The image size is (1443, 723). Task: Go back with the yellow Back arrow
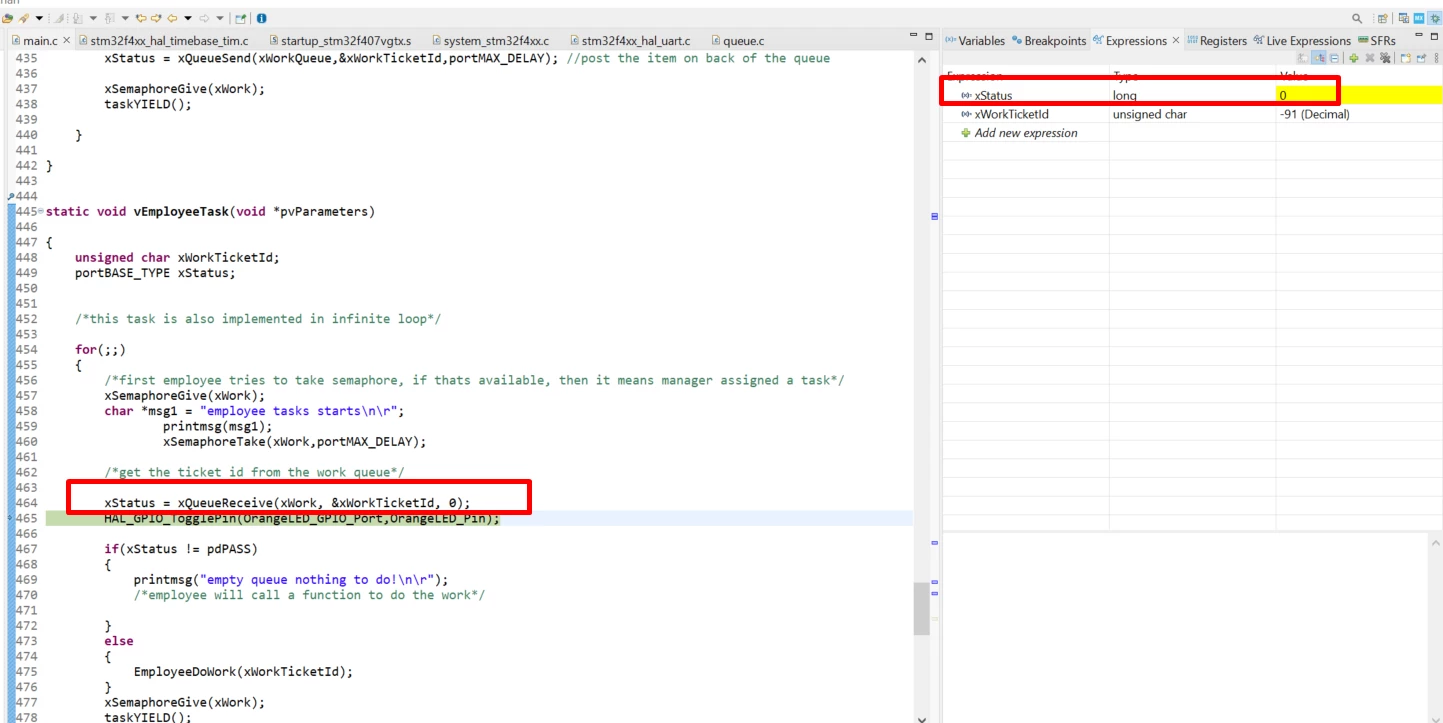[x=172, y=18]
